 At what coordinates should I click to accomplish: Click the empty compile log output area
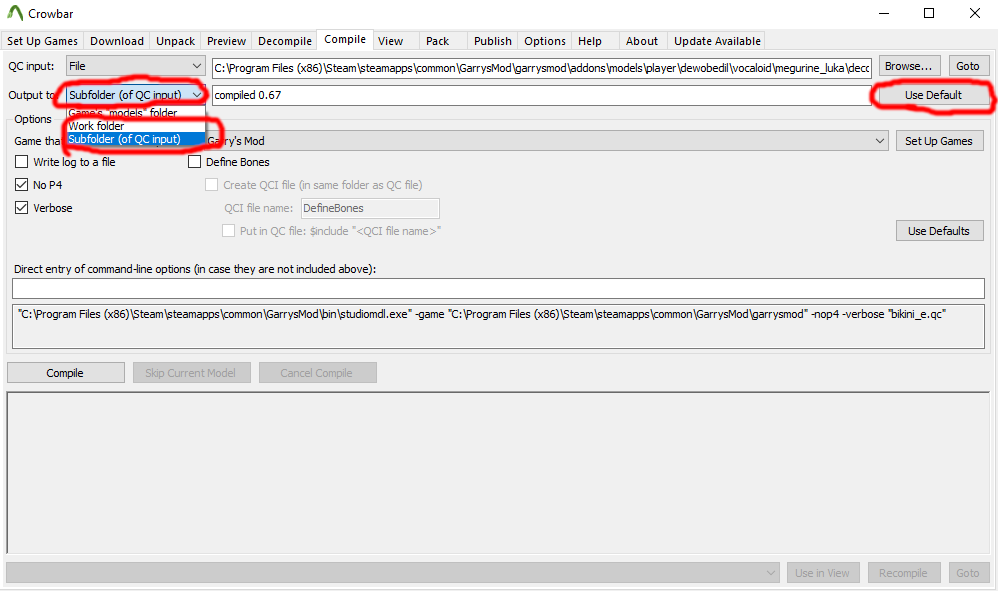click(x=498, y=473)
